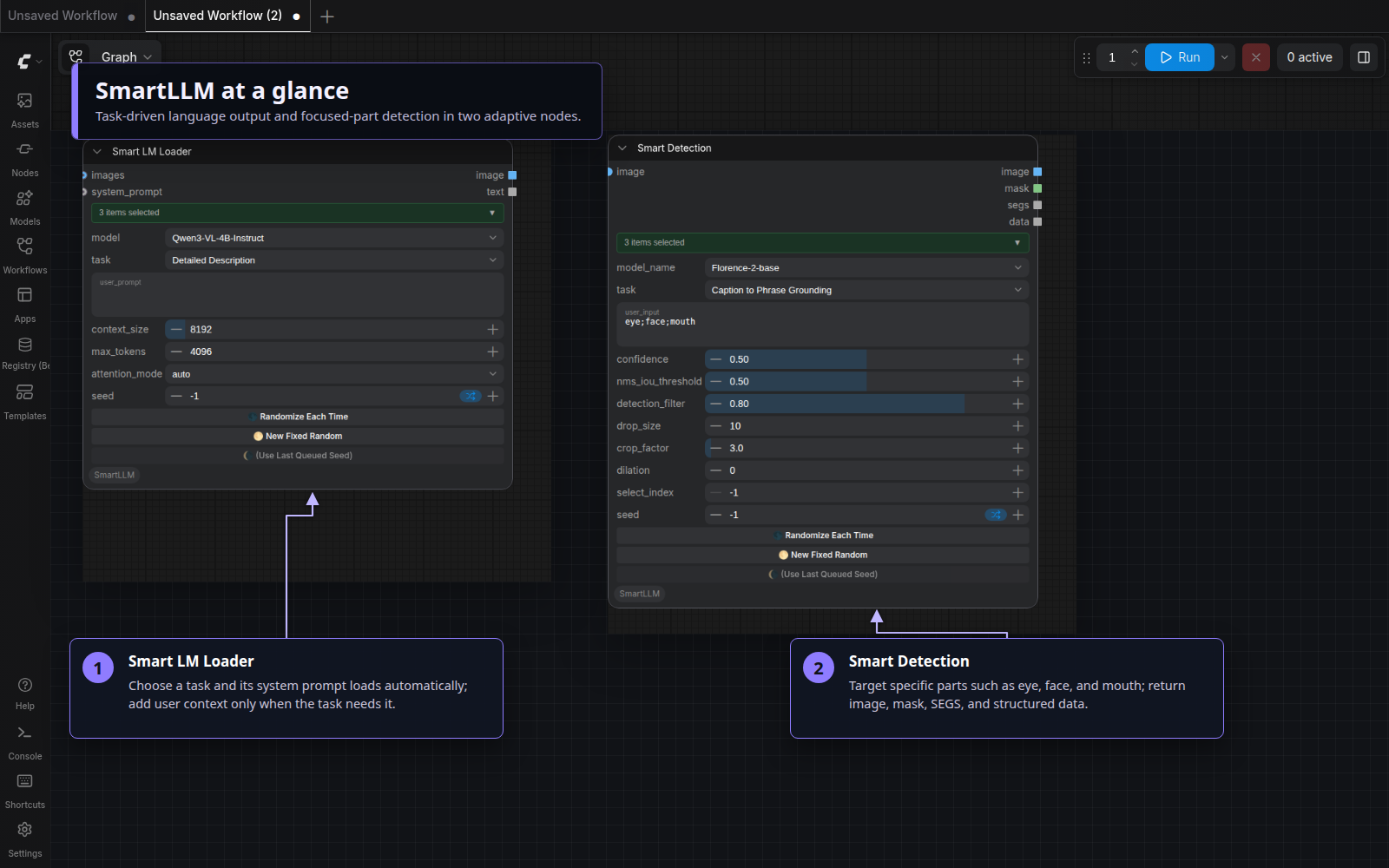Open the Registry sidebar panel

[24, 353]
